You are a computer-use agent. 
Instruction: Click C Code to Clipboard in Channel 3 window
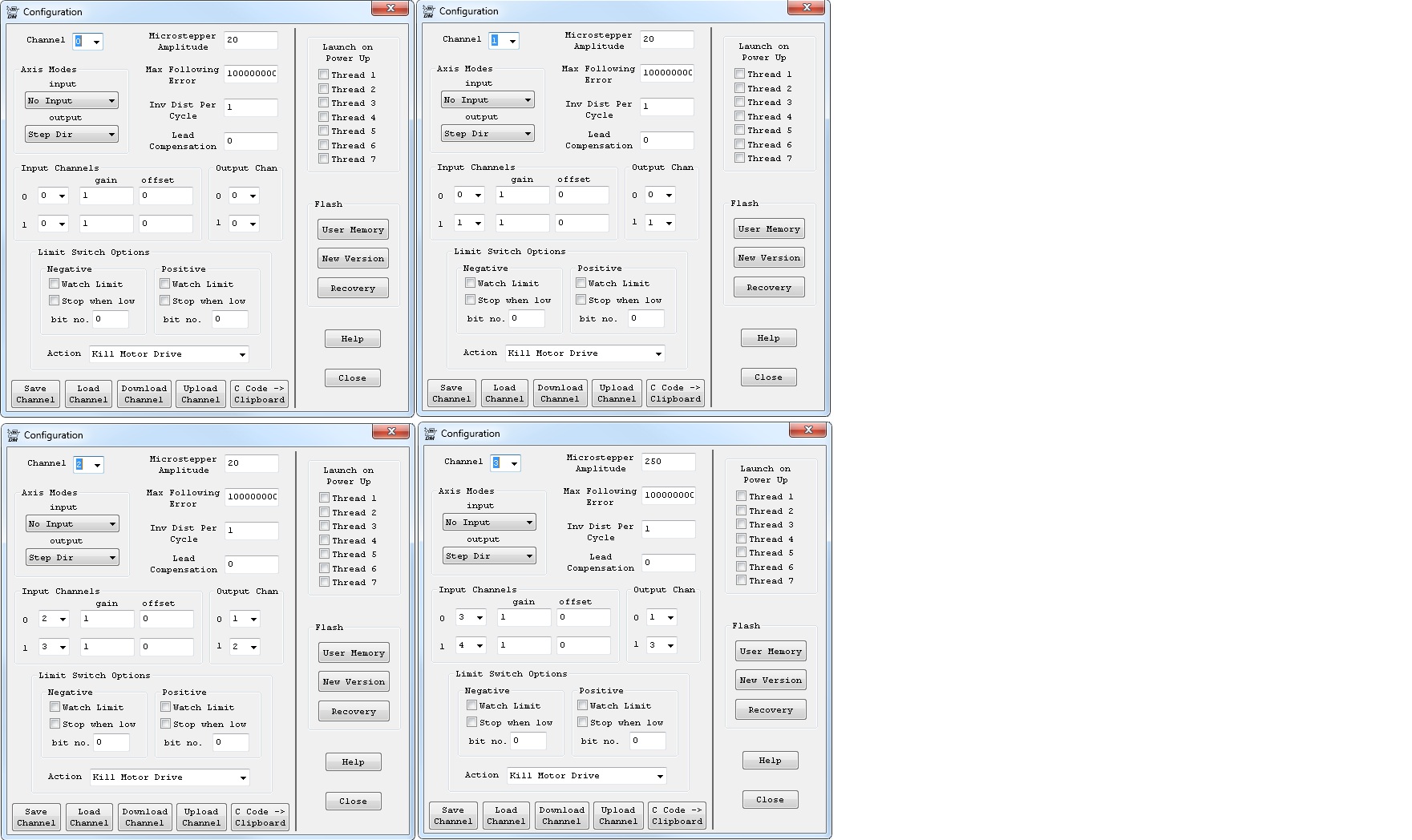tap(677, 815)
